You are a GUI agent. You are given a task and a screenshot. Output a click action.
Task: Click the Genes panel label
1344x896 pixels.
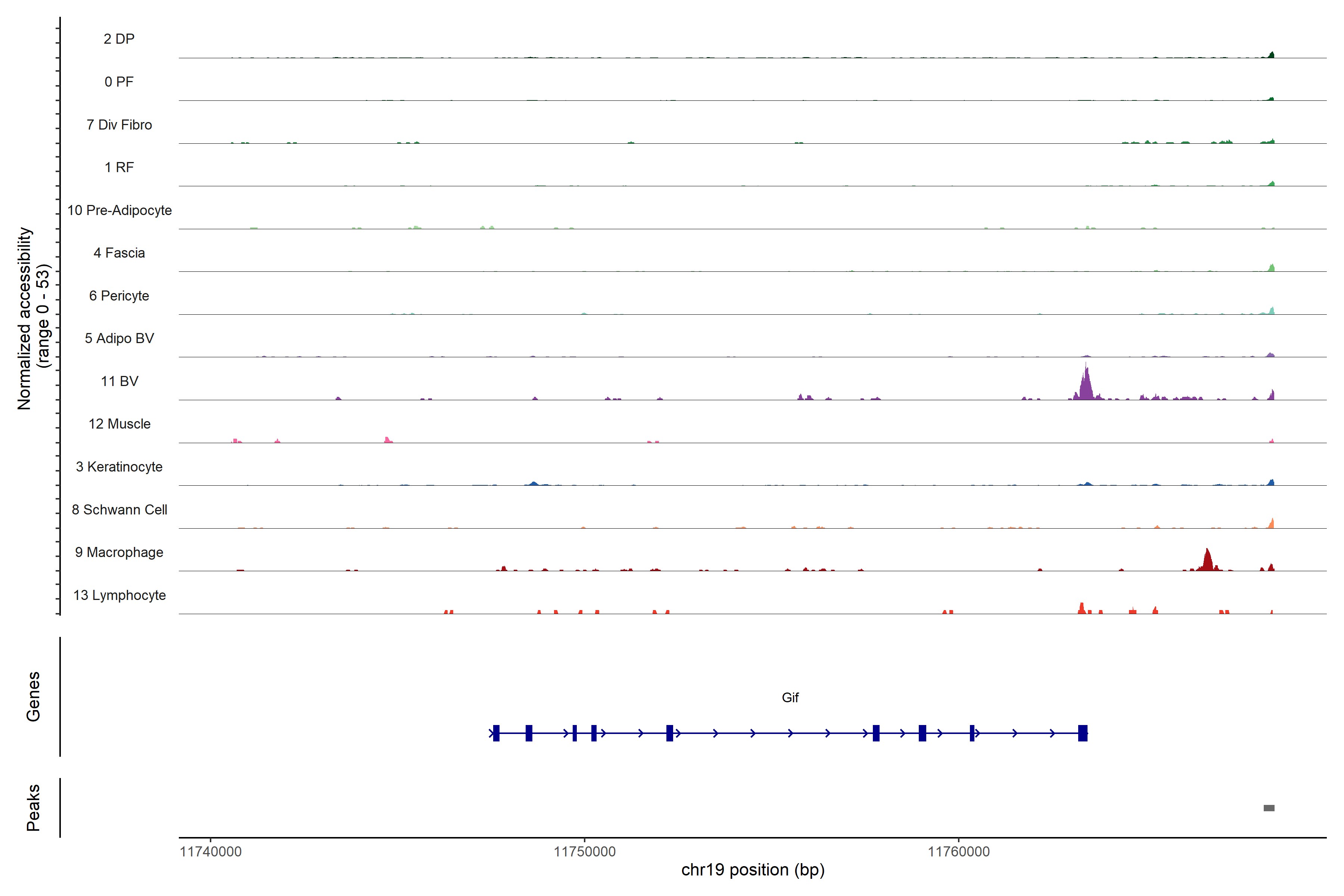pyautogui.click(x=33, y=697)
